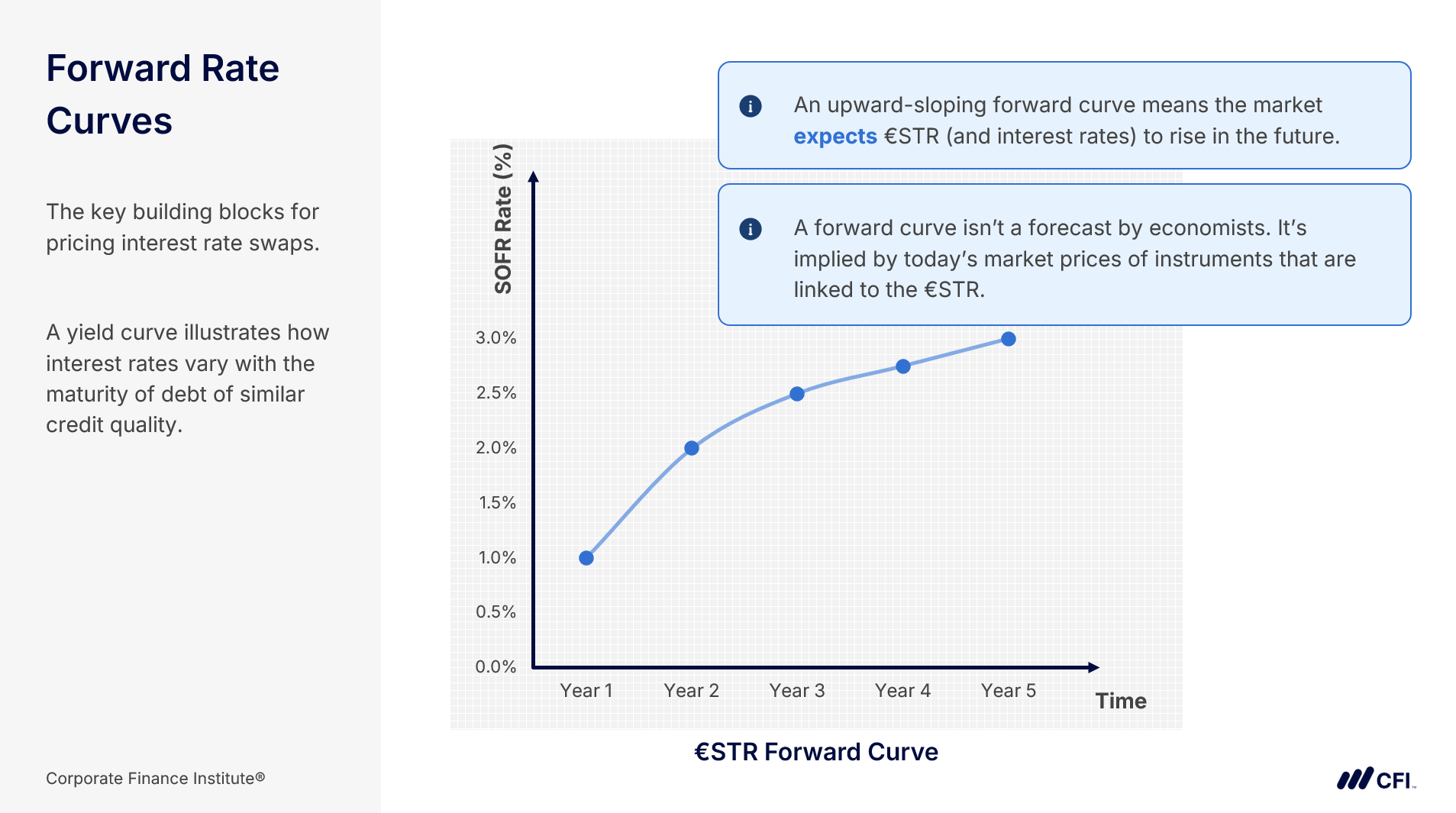The width and height of the screenshot is (1456, 813).
Task: Click the Corporate Finance Institute footer text
Action: (x=155, y=779)
